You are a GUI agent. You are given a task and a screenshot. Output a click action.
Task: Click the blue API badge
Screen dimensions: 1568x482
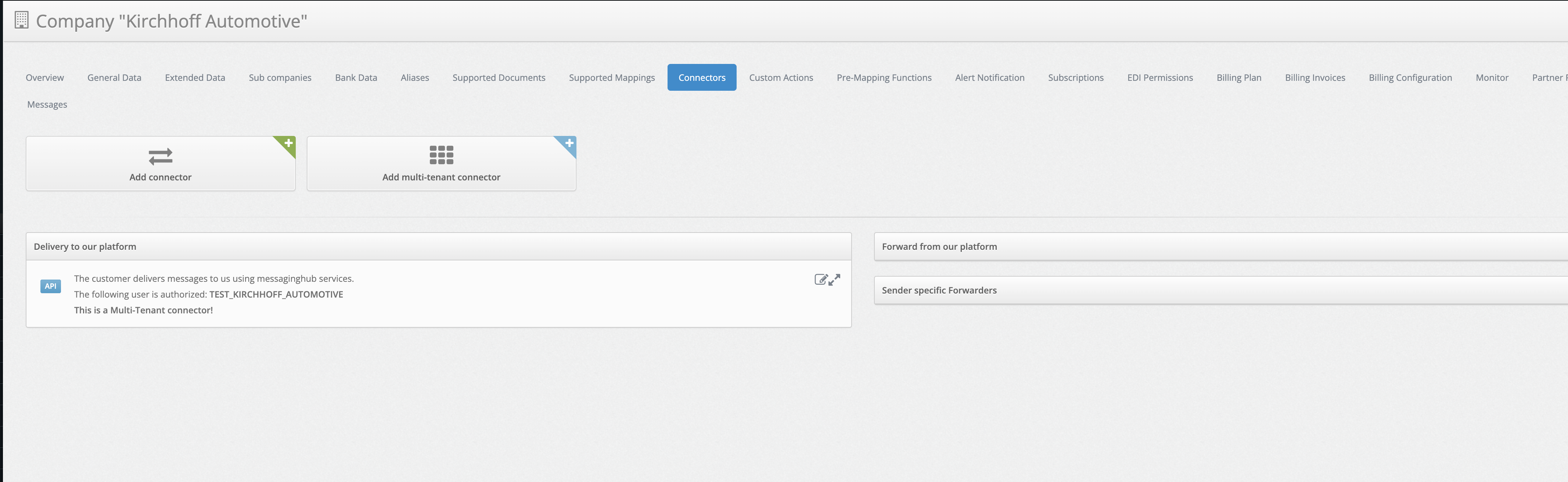pos(51,286)
